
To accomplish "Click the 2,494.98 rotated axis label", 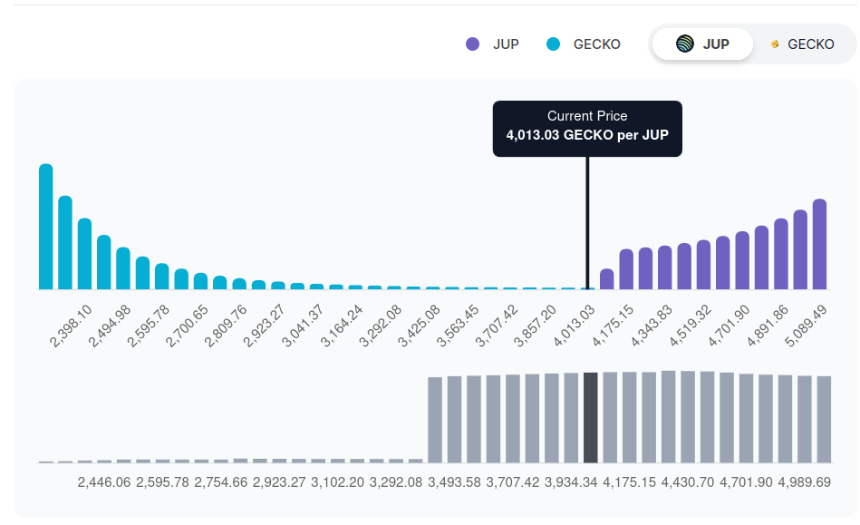I will pyautogui.click(x=110, y=326).
